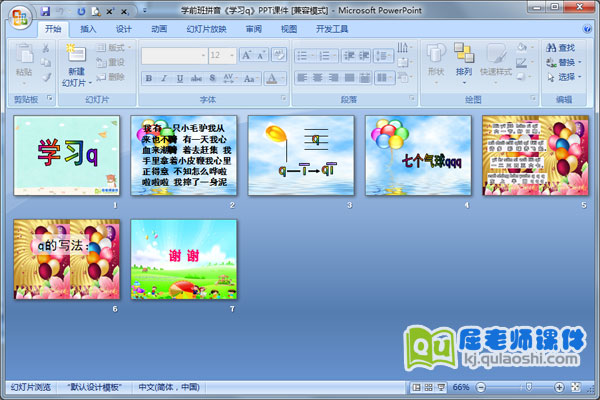The height and width of the screenshot is (400, 600).
Task: Click the 版式 layout button
Action: (x=113, y=47)
